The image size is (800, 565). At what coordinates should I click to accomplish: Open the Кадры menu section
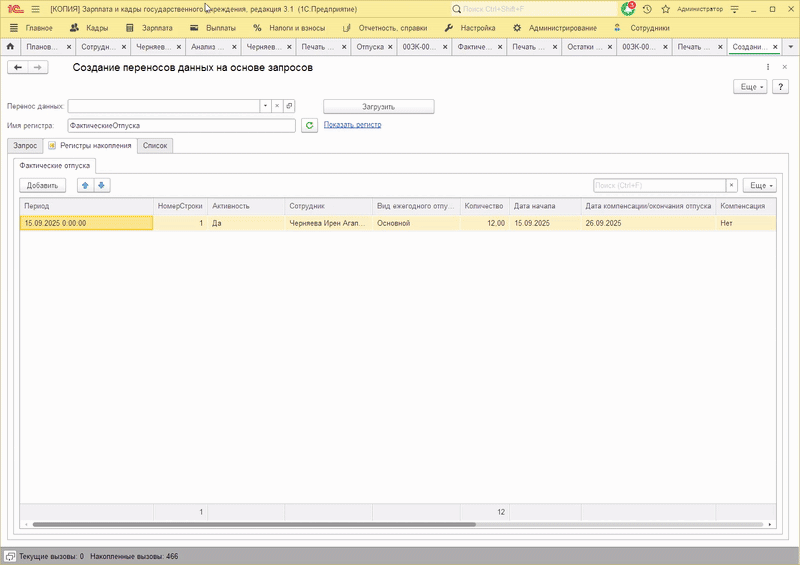point(89,28)
